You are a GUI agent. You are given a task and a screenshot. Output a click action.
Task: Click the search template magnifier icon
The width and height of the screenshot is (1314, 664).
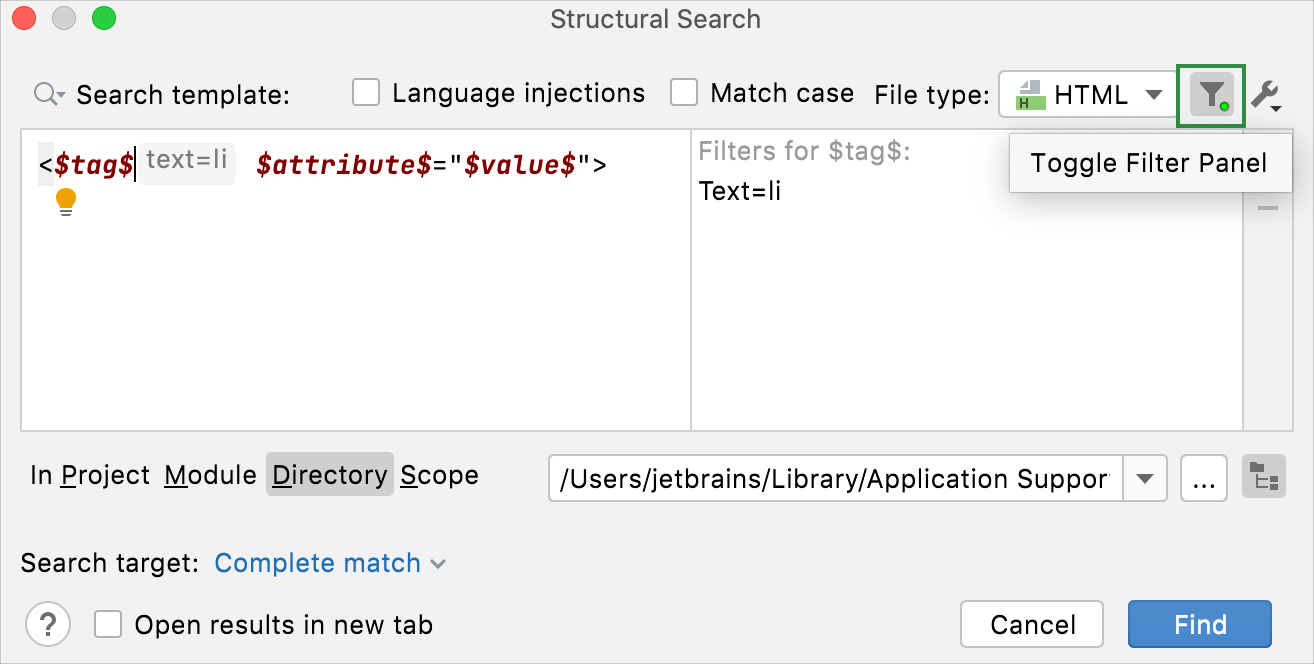click(x=46, y=95)
